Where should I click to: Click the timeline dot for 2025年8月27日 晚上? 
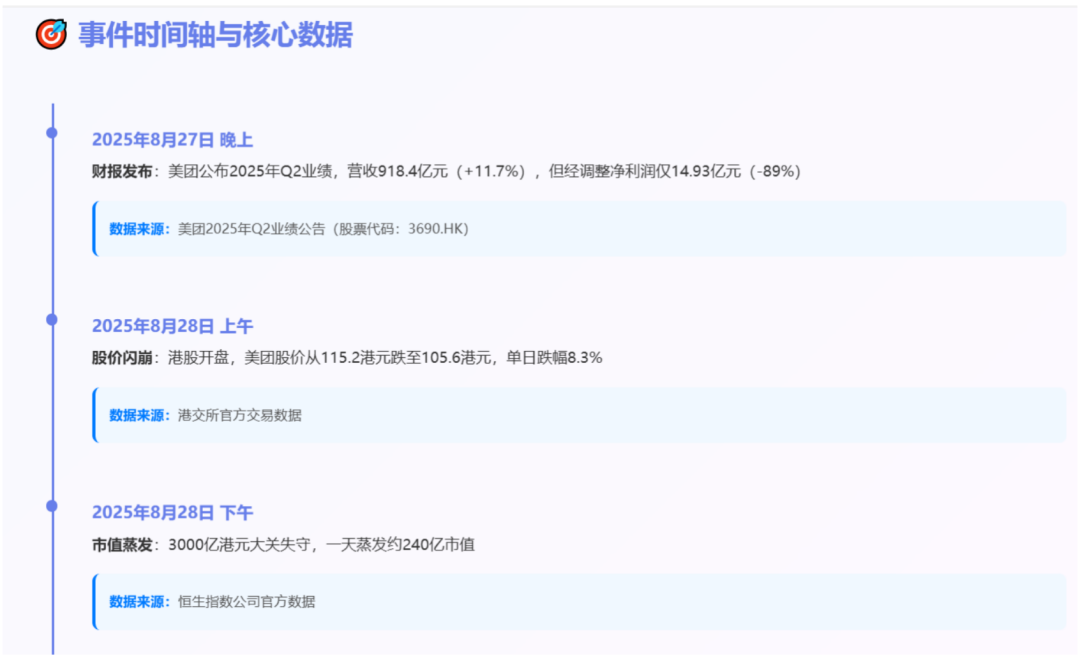click(52, 133)
